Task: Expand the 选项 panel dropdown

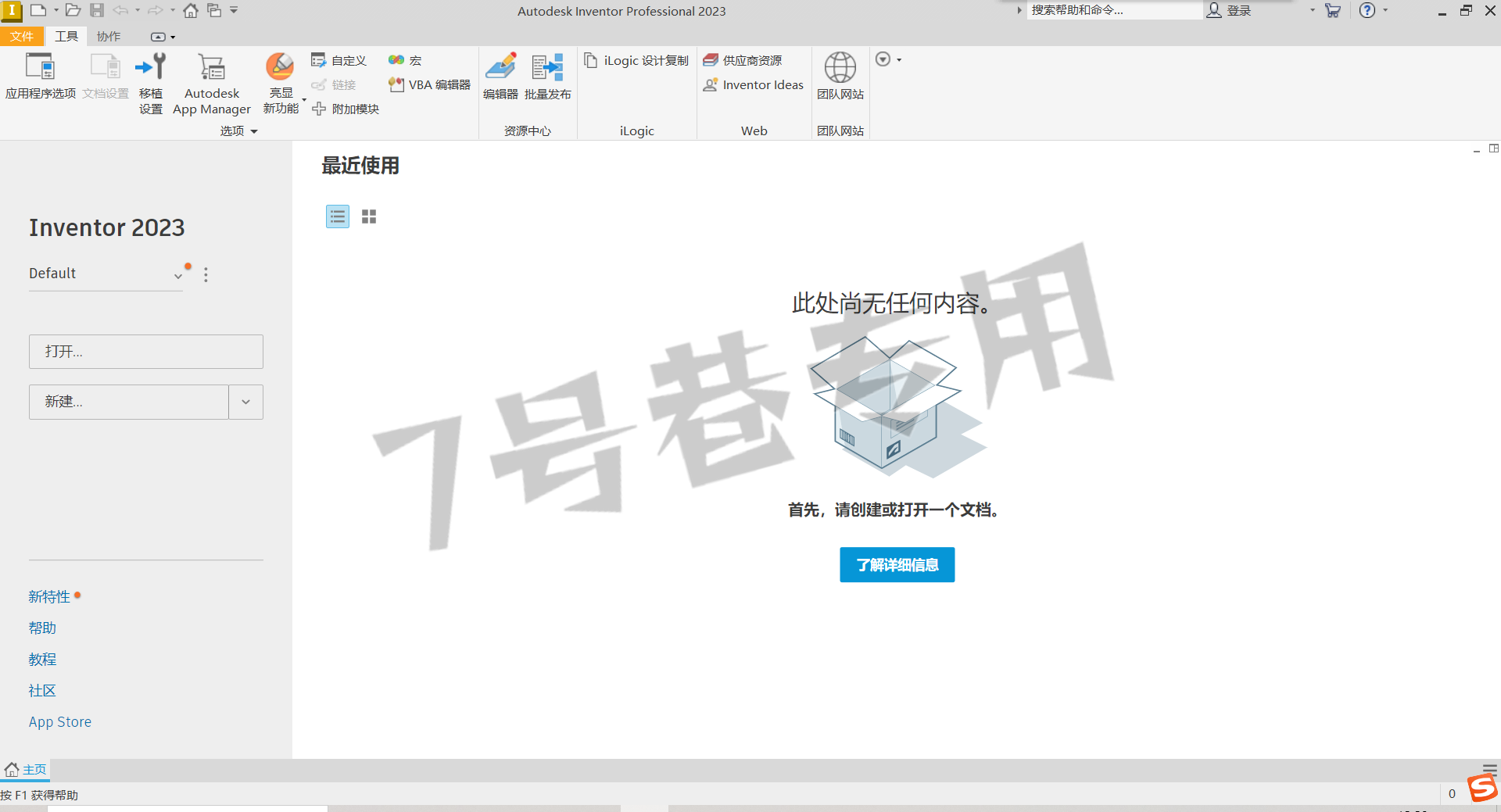Action: click(254, 131)
